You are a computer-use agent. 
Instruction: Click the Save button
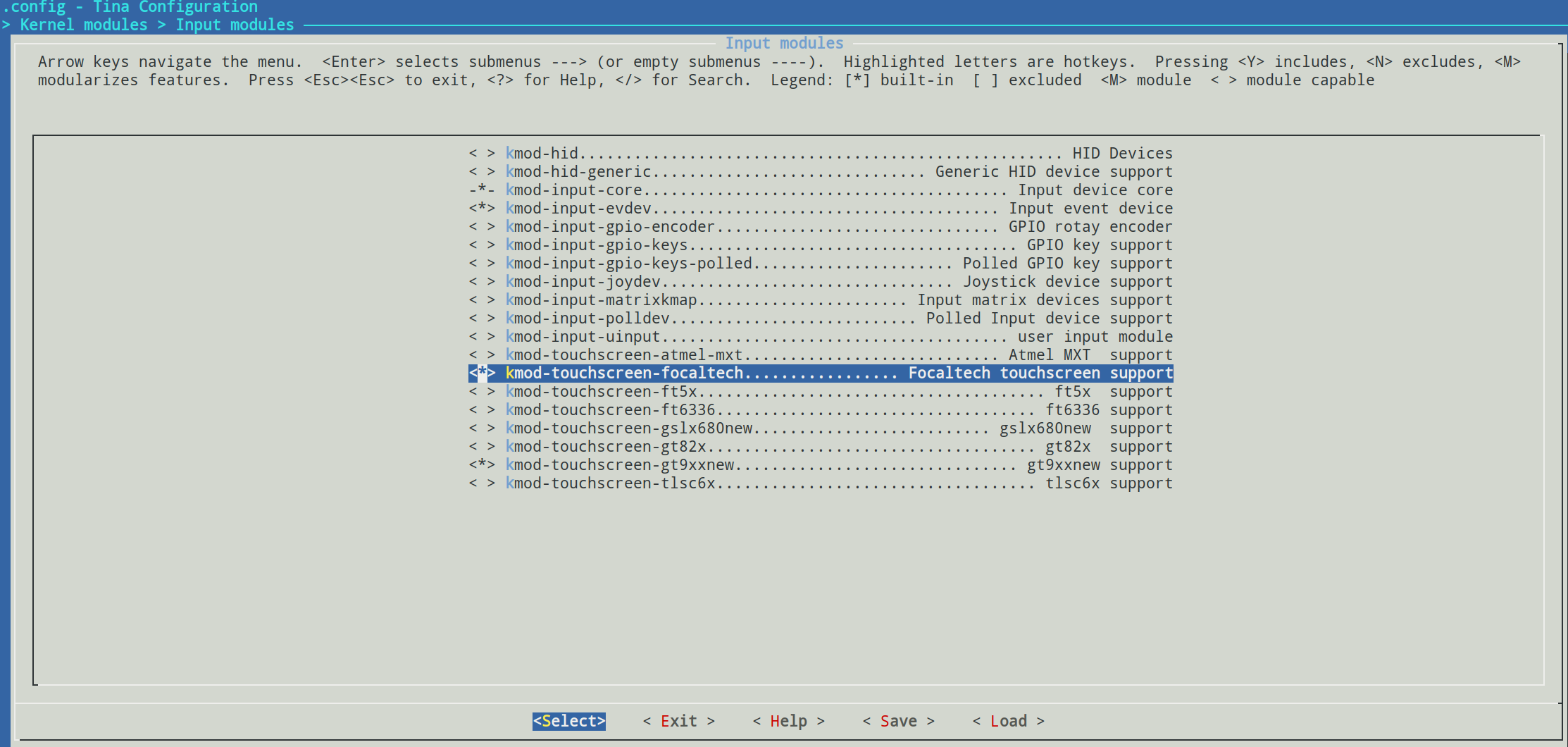899,722
